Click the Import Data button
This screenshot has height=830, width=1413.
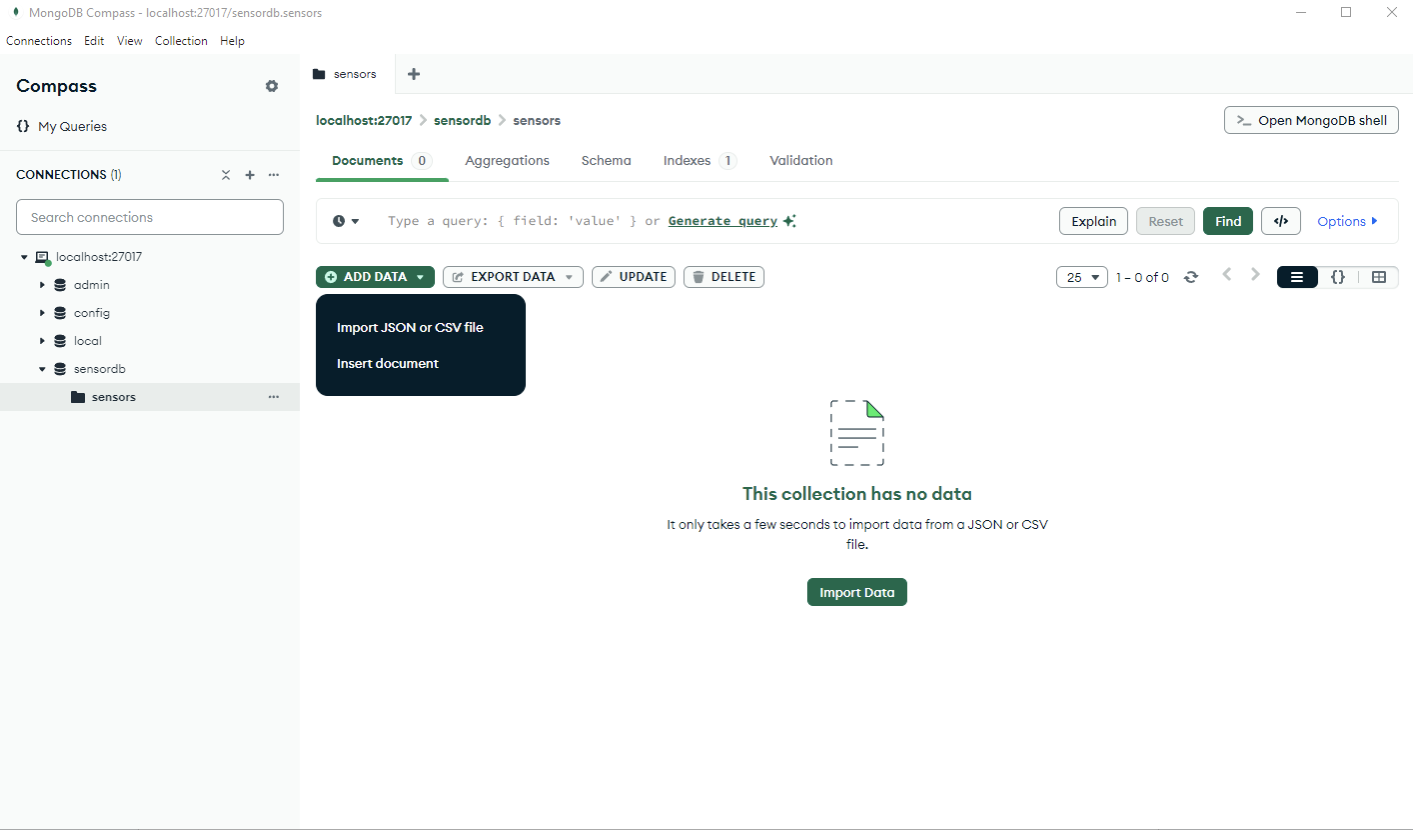pyautogui.click(x=857, y=592)
